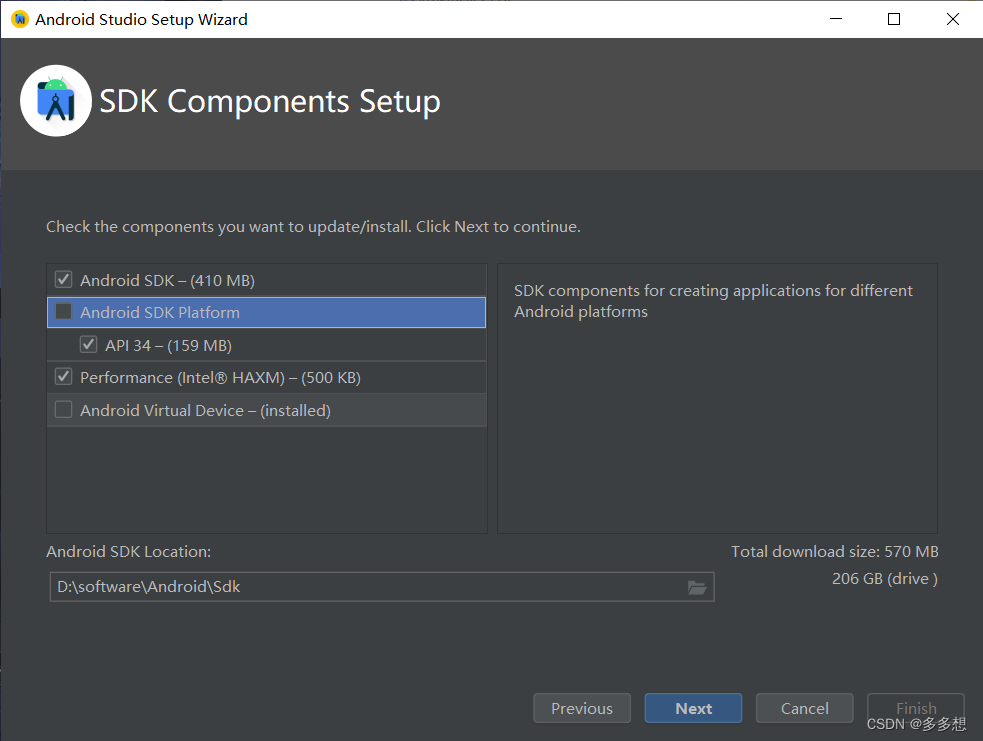Select the Android SDK – (410 MB) row
983x741 pixels.
(266, 280)
